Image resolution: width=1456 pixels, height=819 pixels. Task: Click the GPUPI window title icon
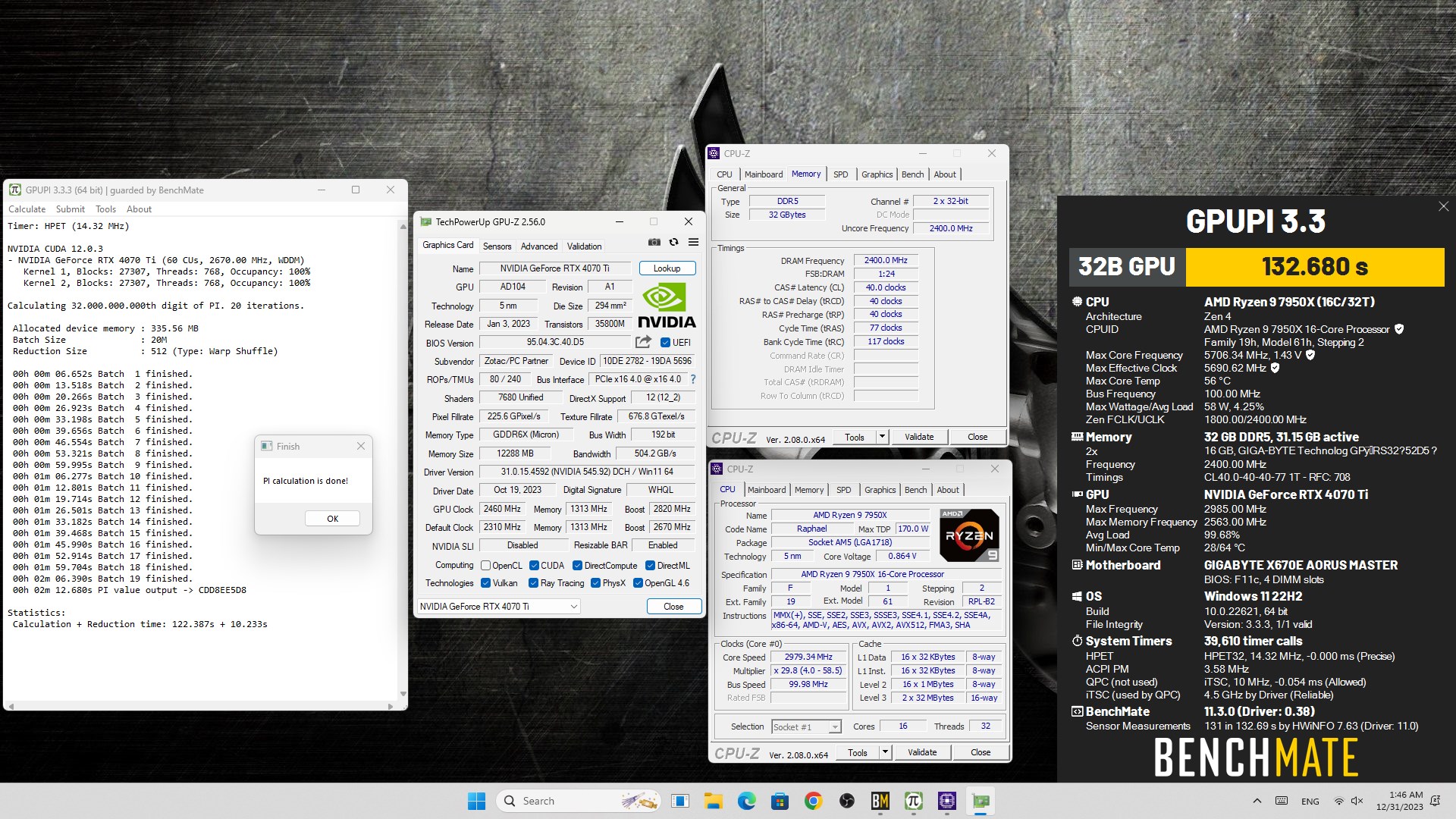click(x=14, y=190)
